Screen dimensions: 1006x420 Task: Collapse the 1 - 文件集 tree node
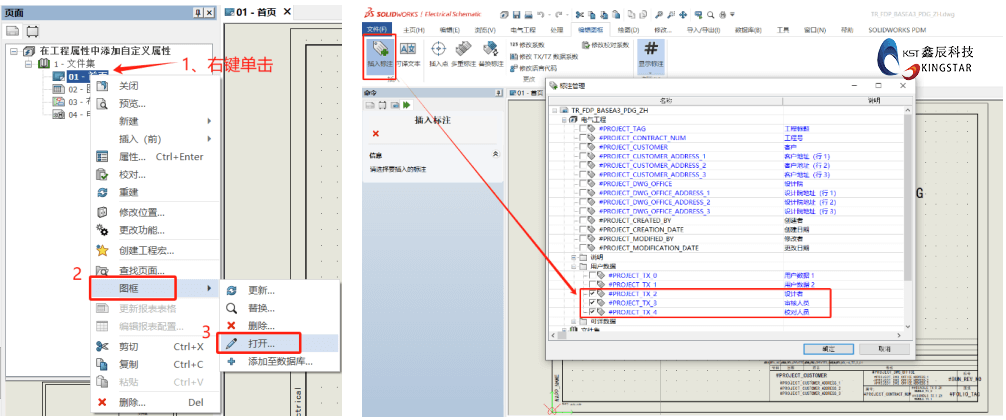coord(29,64)
